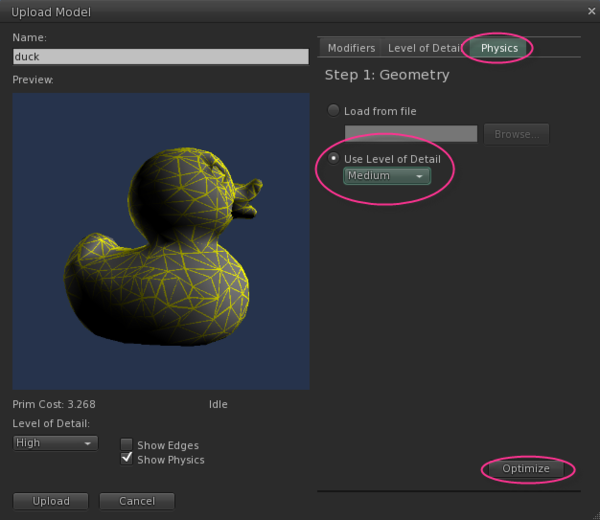Switch to the Modifiers tab
600x520 pixels.
(x=351, y=48)
